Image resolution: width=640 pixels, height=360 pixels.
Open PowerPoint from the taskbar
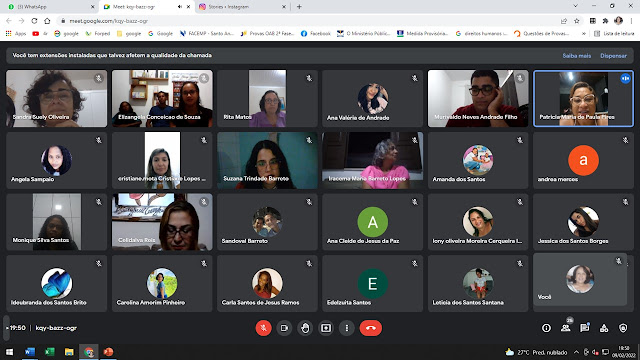point(108,351)
